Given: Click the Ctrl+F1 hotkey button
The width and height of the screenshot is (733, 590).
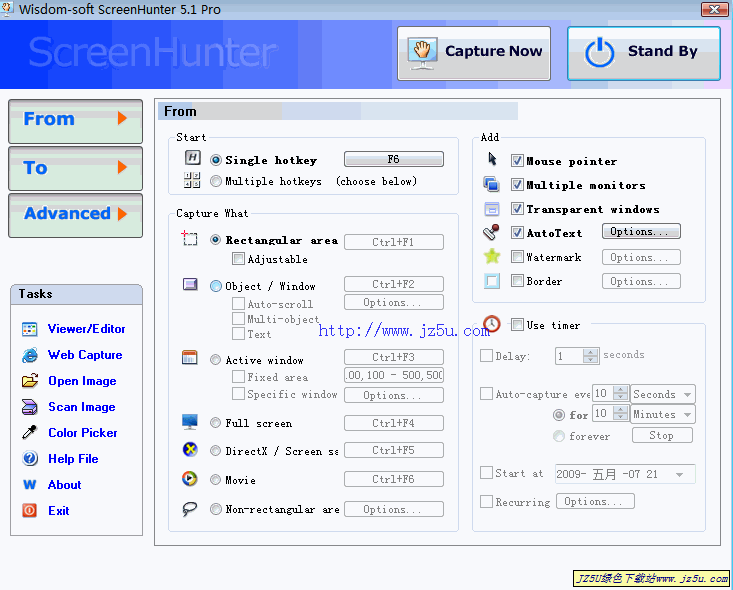Looking at the screenshot, I should tap(394, 242).
